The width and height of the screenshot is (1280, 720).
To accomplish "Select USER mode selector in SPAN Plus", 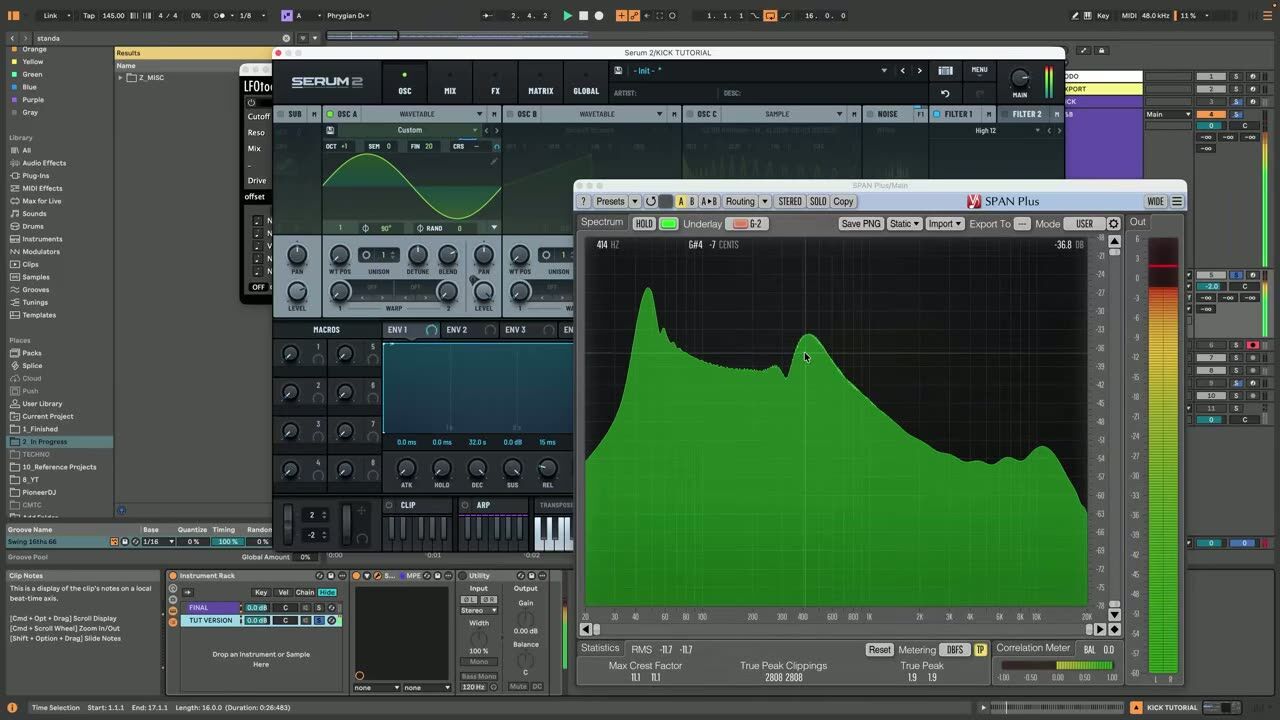I will pos(1084,224).
